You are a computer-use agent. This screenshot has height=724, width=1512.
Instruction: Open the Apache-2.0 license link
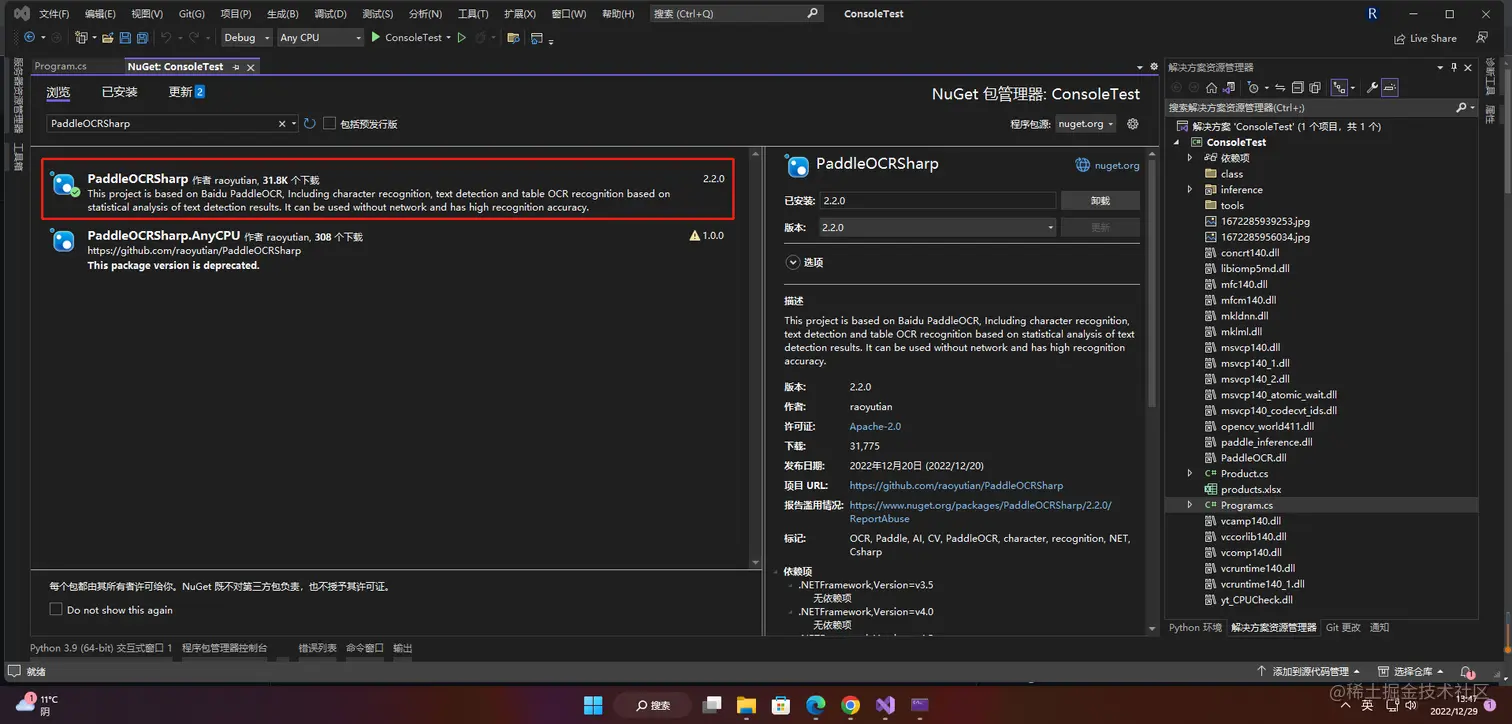[x=875, y=427]
